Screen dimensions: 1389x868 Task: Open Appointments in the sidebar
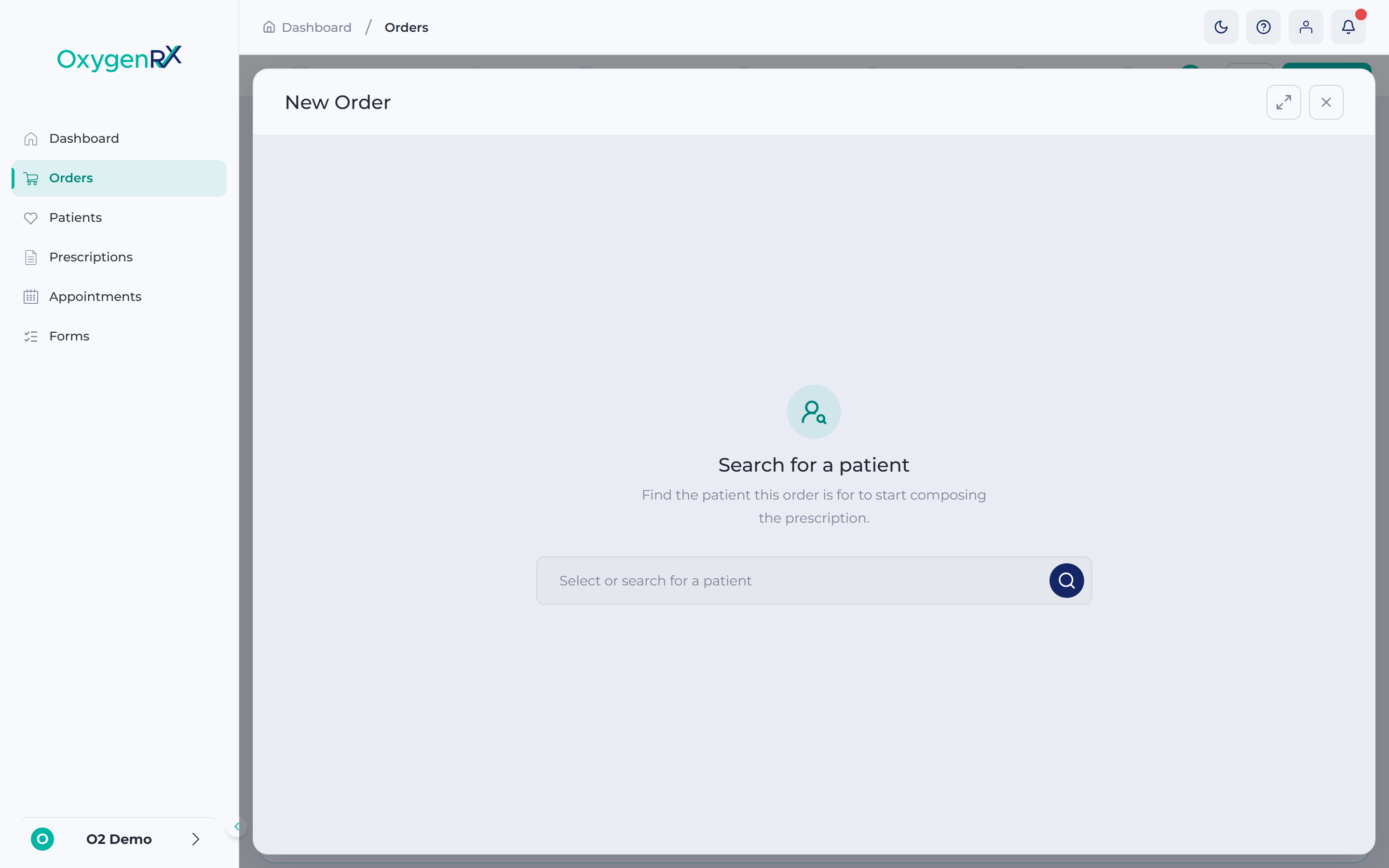[119, 297]
